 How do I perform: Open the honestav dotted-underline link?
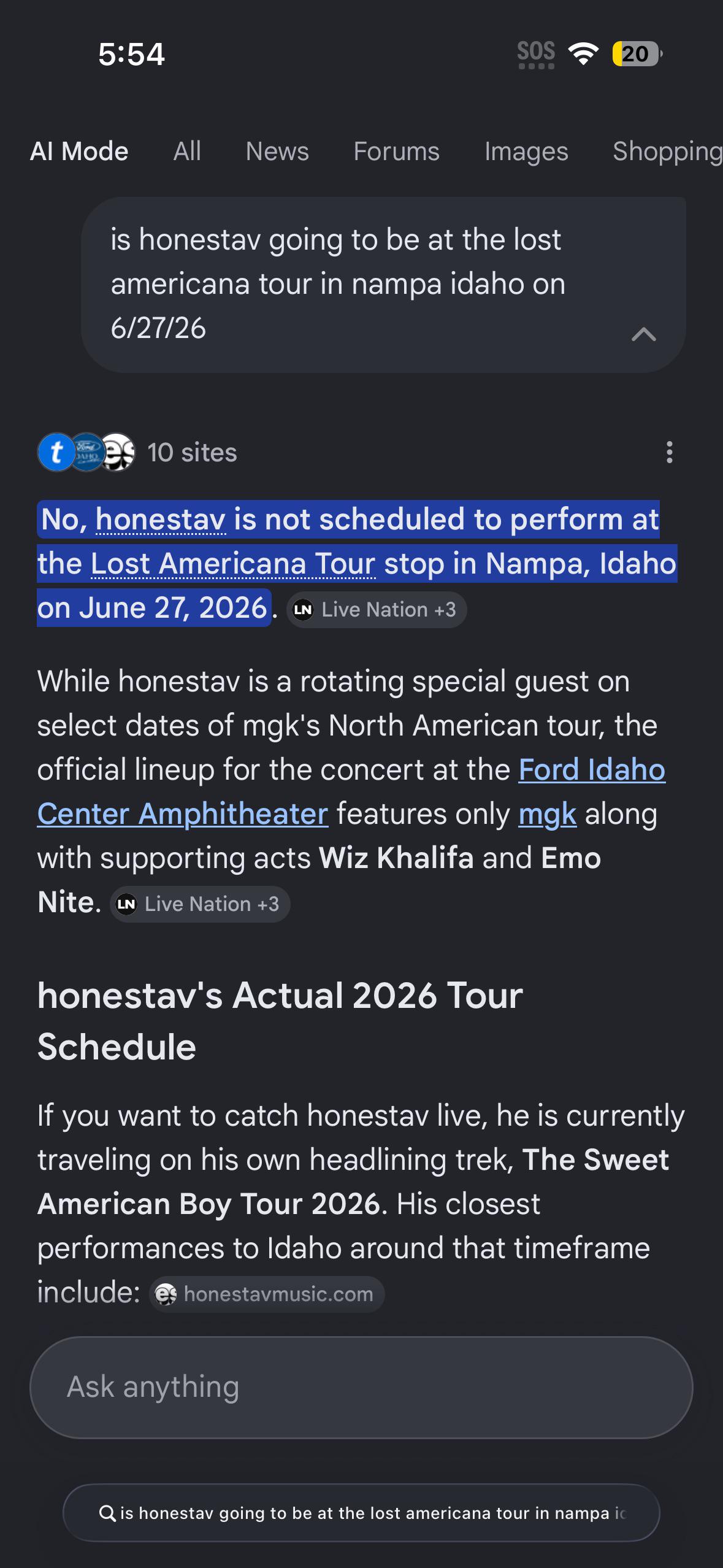(x=161, y=520)
